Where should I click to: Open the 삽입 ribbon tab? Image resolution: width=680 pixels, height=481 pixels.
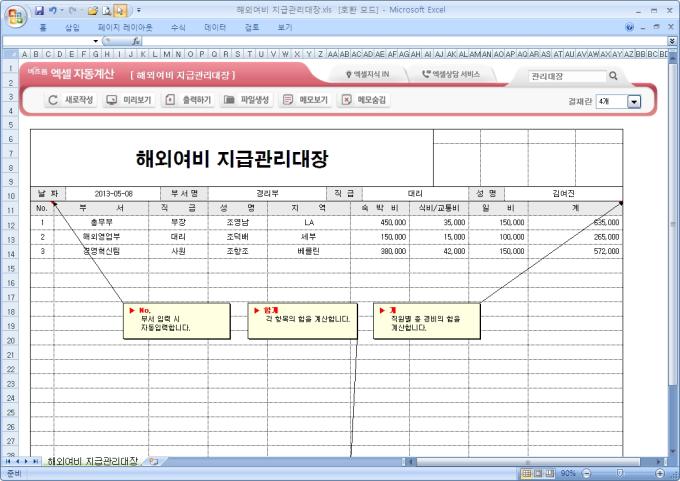(x=72, y=28)
